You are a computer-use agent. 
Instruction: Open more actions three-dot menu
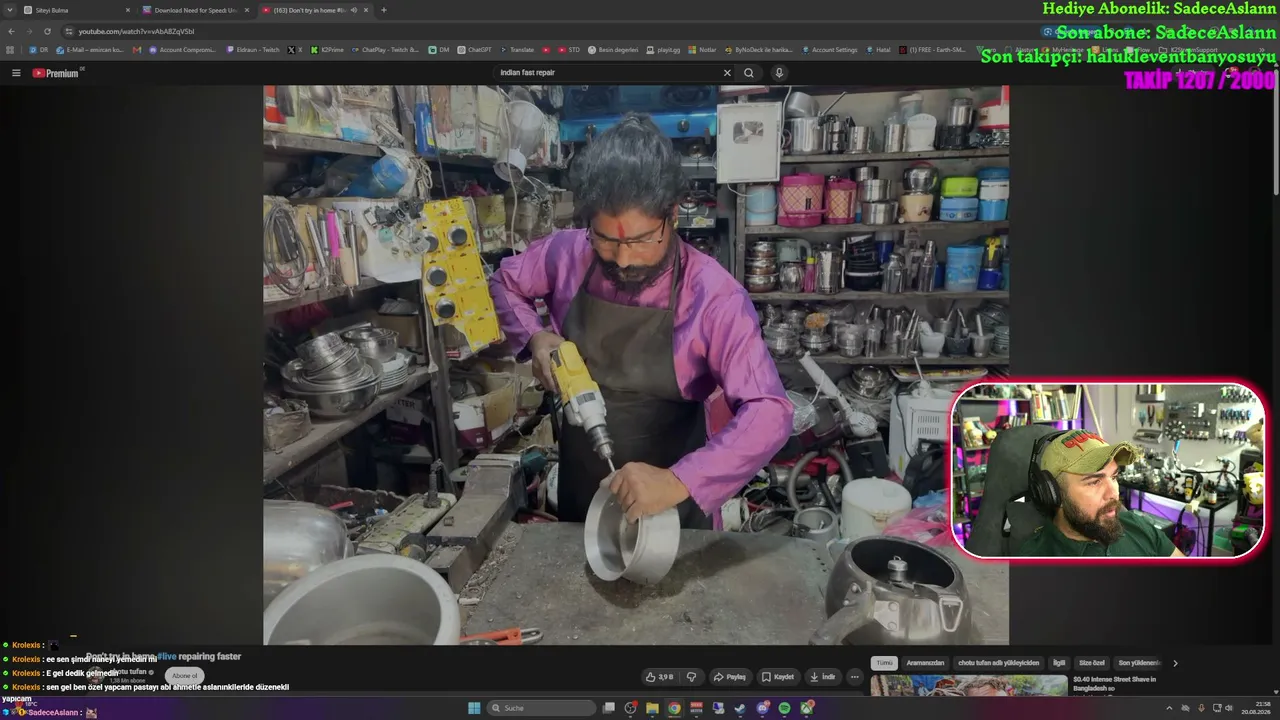pyautogui.click(x=854, y=677)
